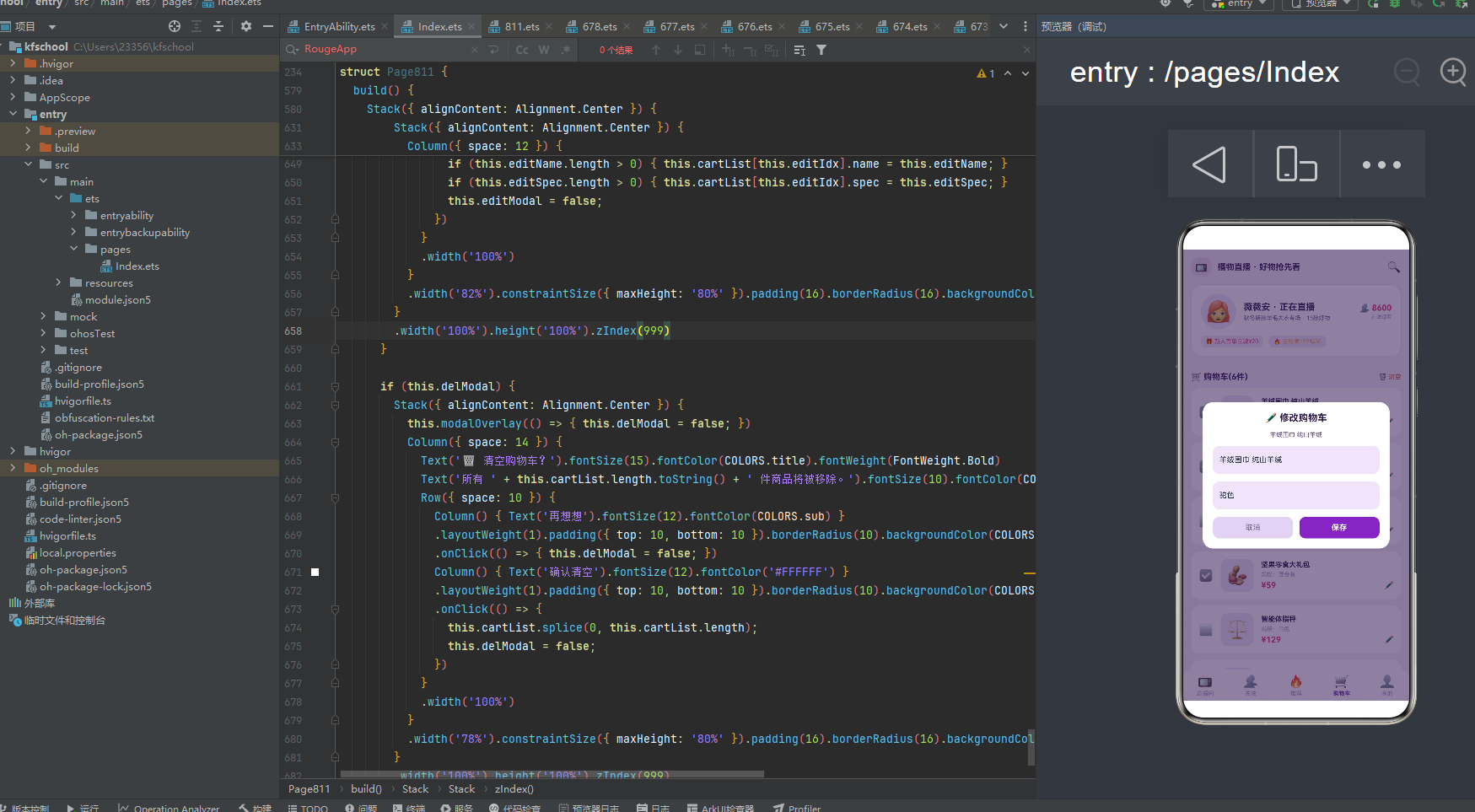Click the locate-file target icon in project panel

pos(175,26)
